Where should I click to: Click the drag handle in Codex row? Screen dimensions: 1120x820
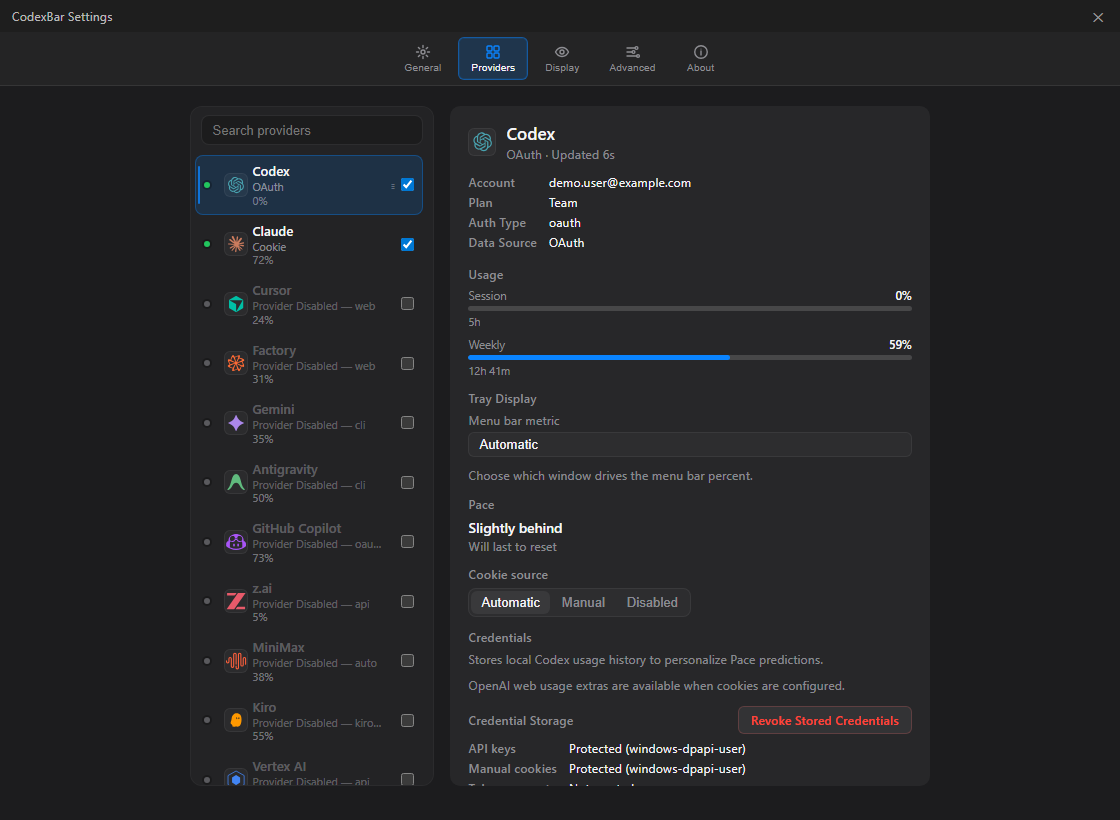(393, 186)
